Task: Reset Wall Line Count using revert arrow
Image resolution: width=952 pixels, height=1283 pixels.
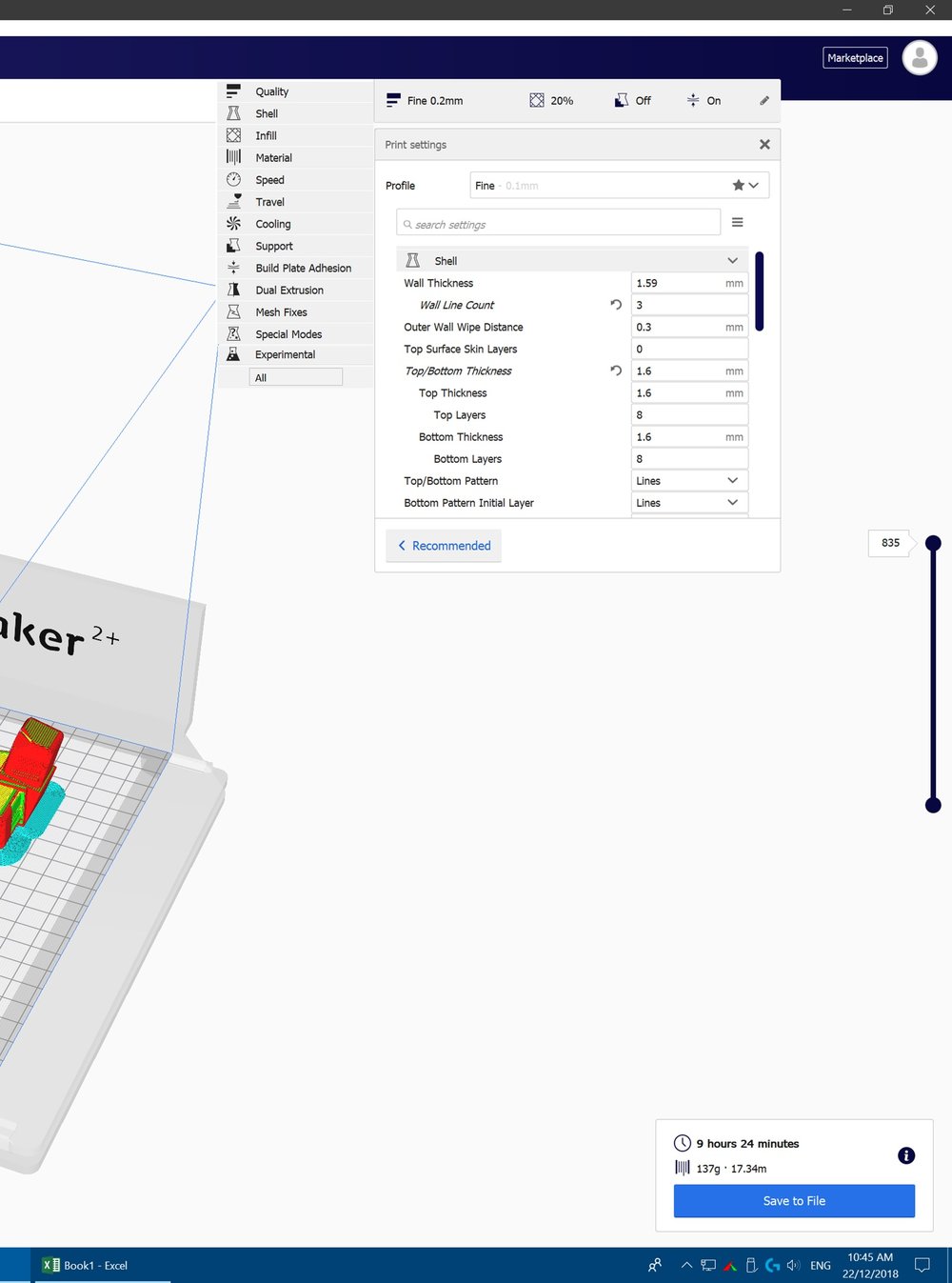Action: (616, 305)
